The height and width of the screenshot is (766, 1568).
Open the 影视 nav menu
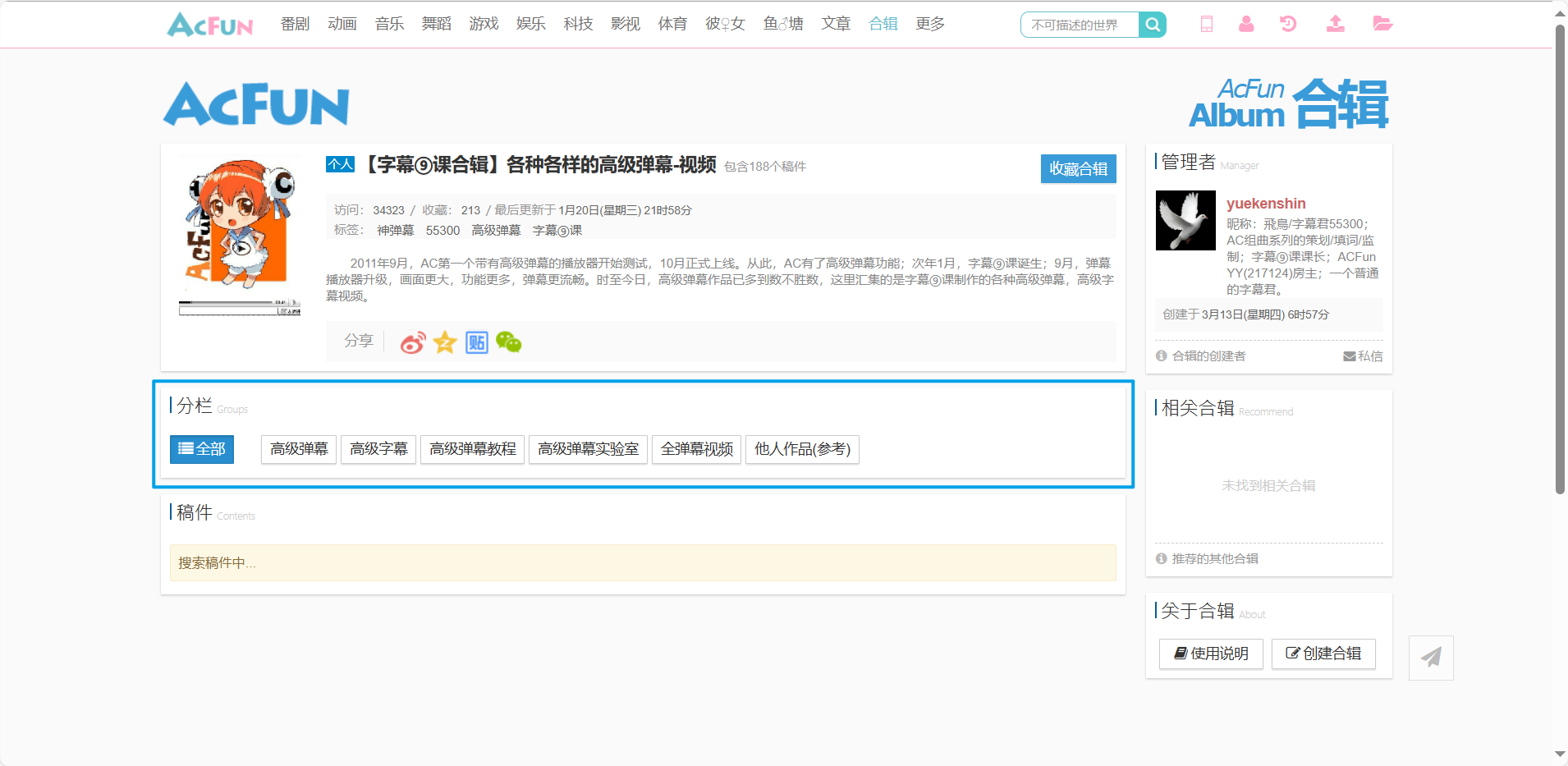point(626,24)
